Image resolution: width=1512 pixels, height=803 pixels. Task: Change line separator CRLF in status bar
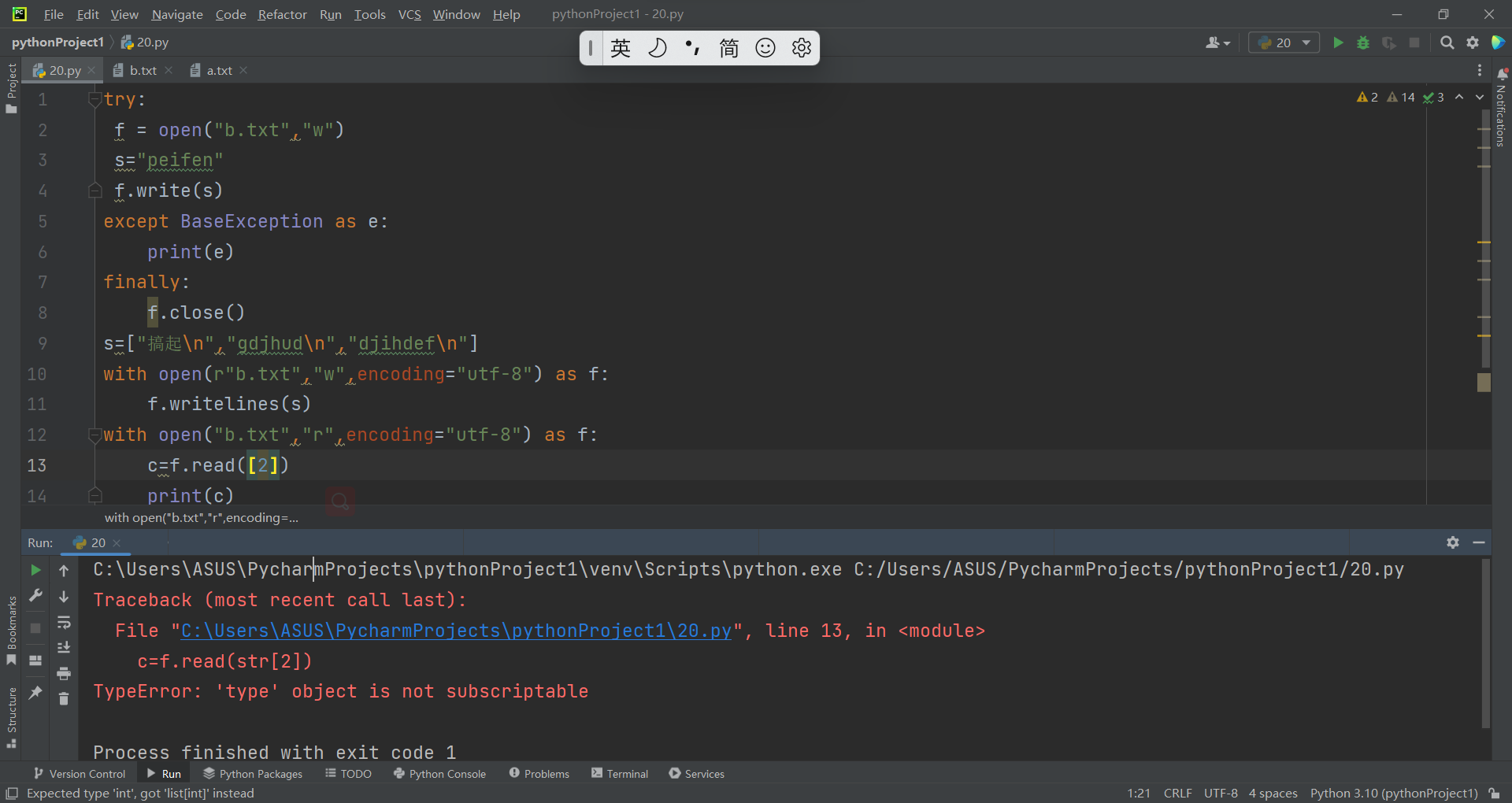coord(1177,794)
